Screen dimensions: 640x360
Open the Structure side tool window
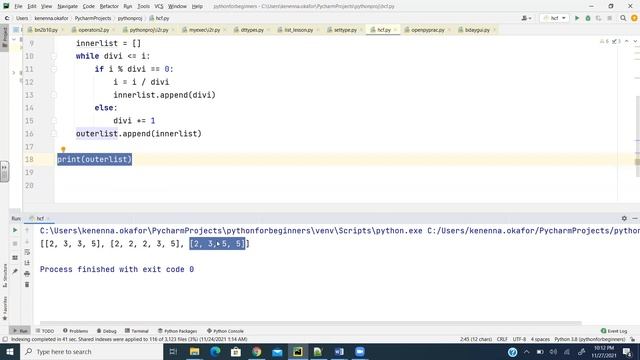5,276
